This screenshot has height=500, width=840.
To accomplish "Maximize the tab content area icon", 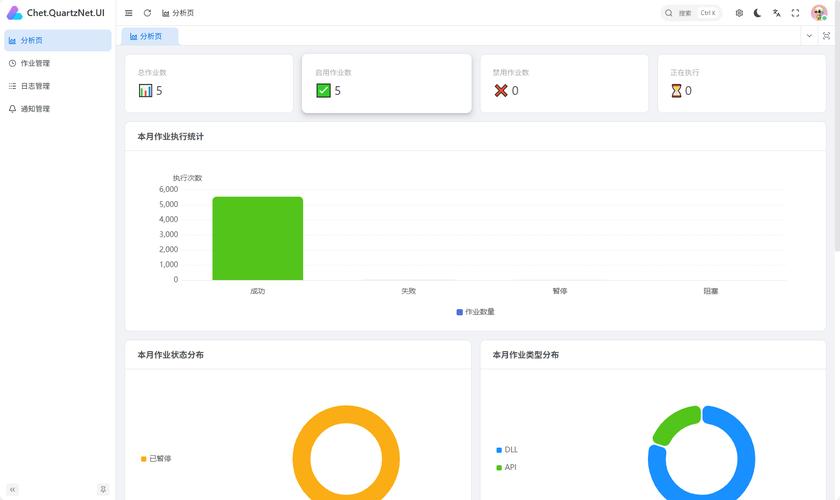I will click(827, 36).
